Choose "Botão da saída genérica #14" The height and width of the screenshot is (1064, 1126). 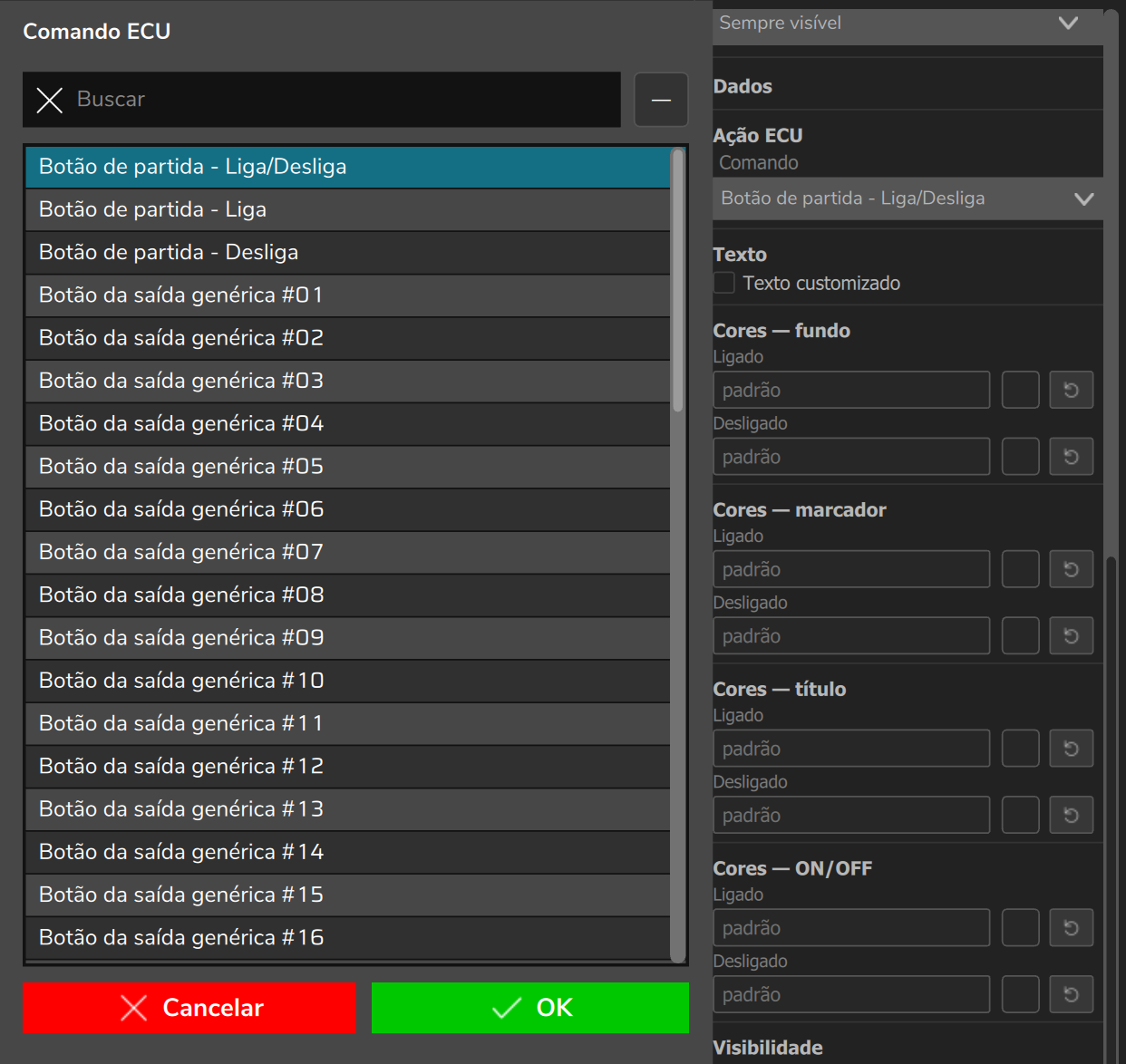tap(347, 852)
